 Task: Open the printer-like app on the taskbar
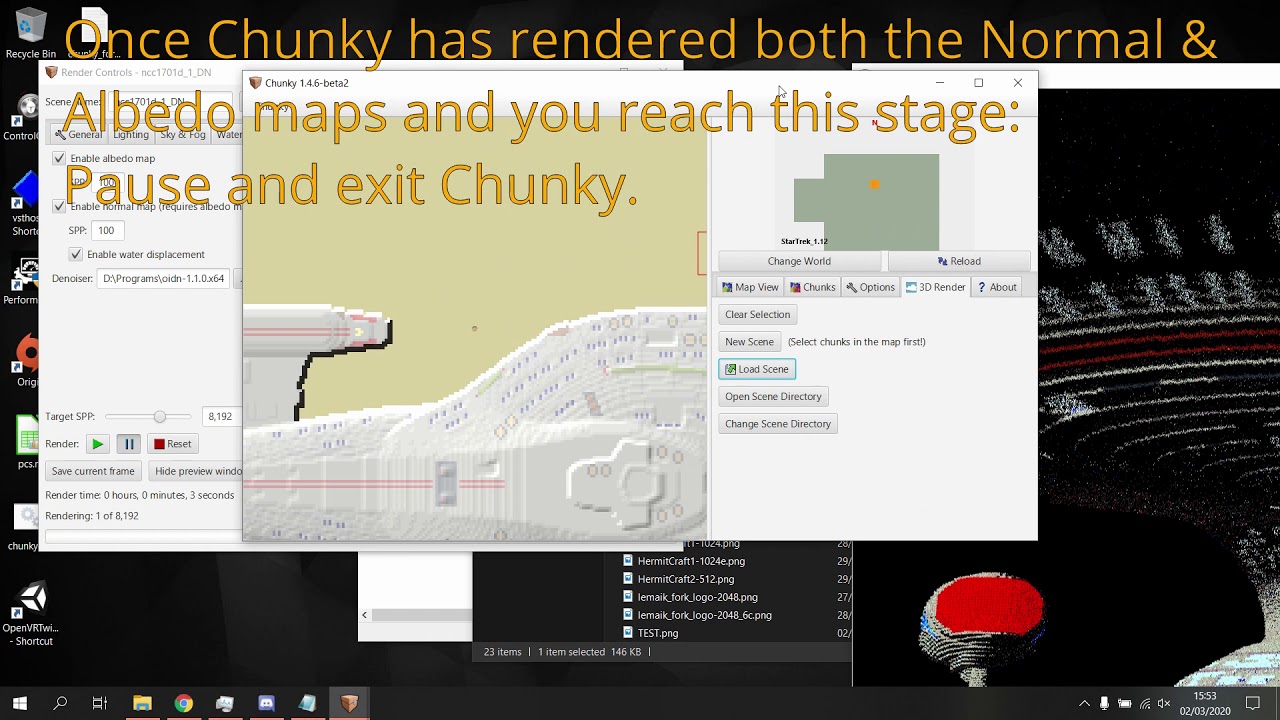tap(225, 704)
